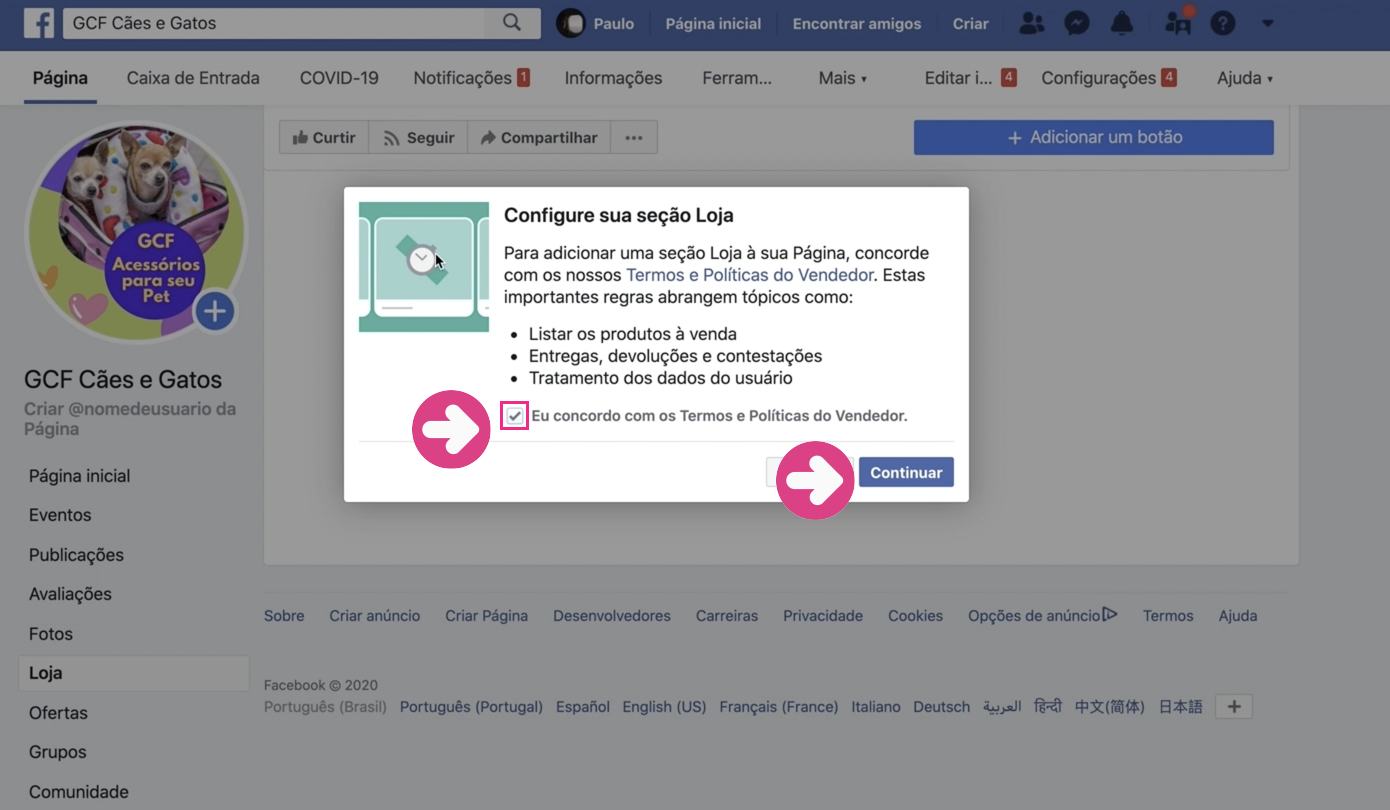
Task: Open the Editar informações tab
Action: pos(970,78)
